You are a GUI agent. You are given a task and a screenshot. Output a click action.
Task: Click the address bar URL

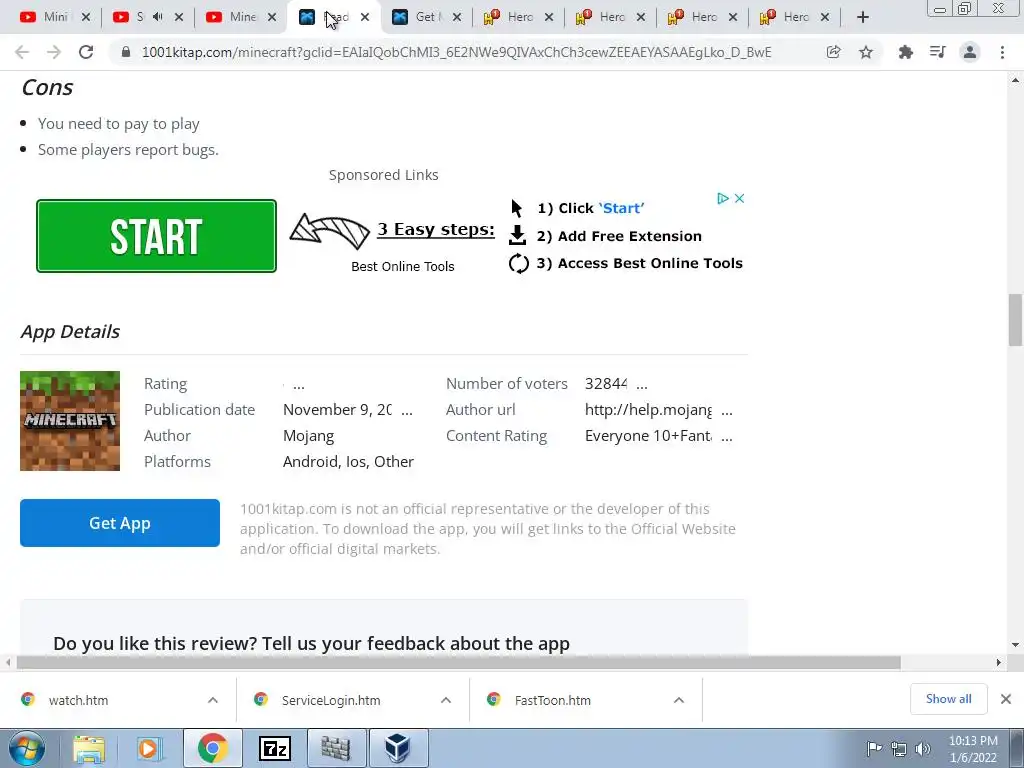[x=456, y=52]
